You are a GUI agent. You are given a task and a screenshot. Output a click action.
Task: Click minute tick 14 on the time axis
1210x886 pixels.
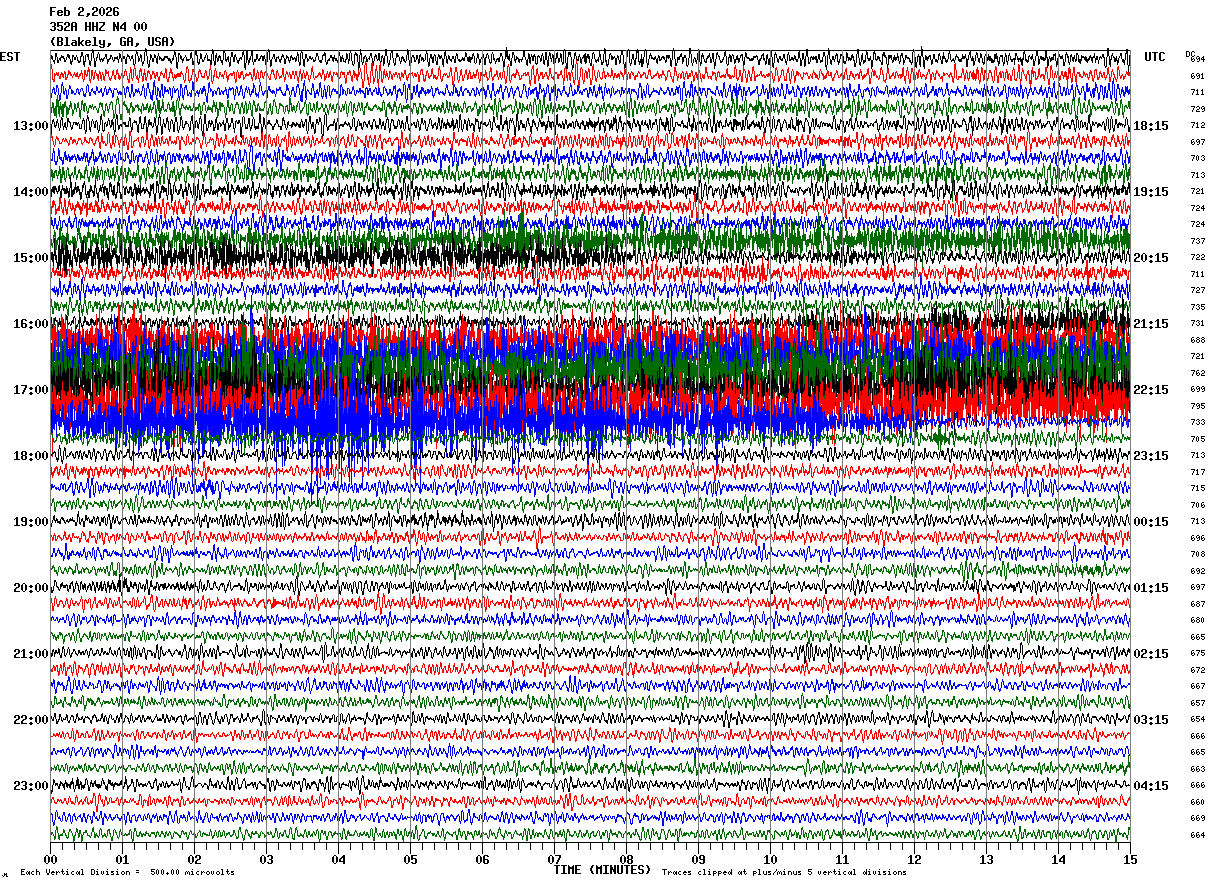pos(1058,859)
